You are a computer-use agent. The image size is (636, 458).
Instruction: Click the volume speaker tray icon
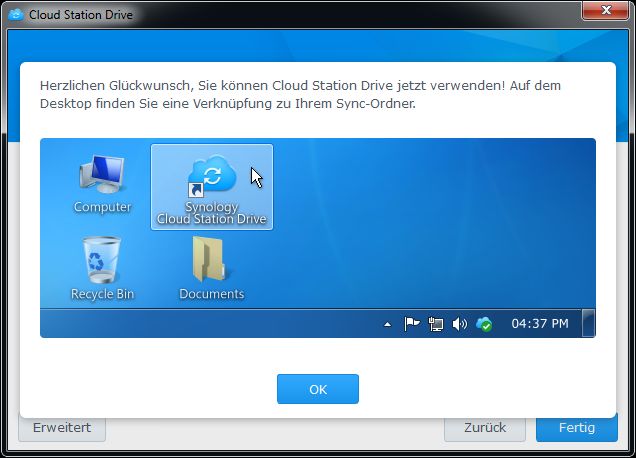point(460,324)
